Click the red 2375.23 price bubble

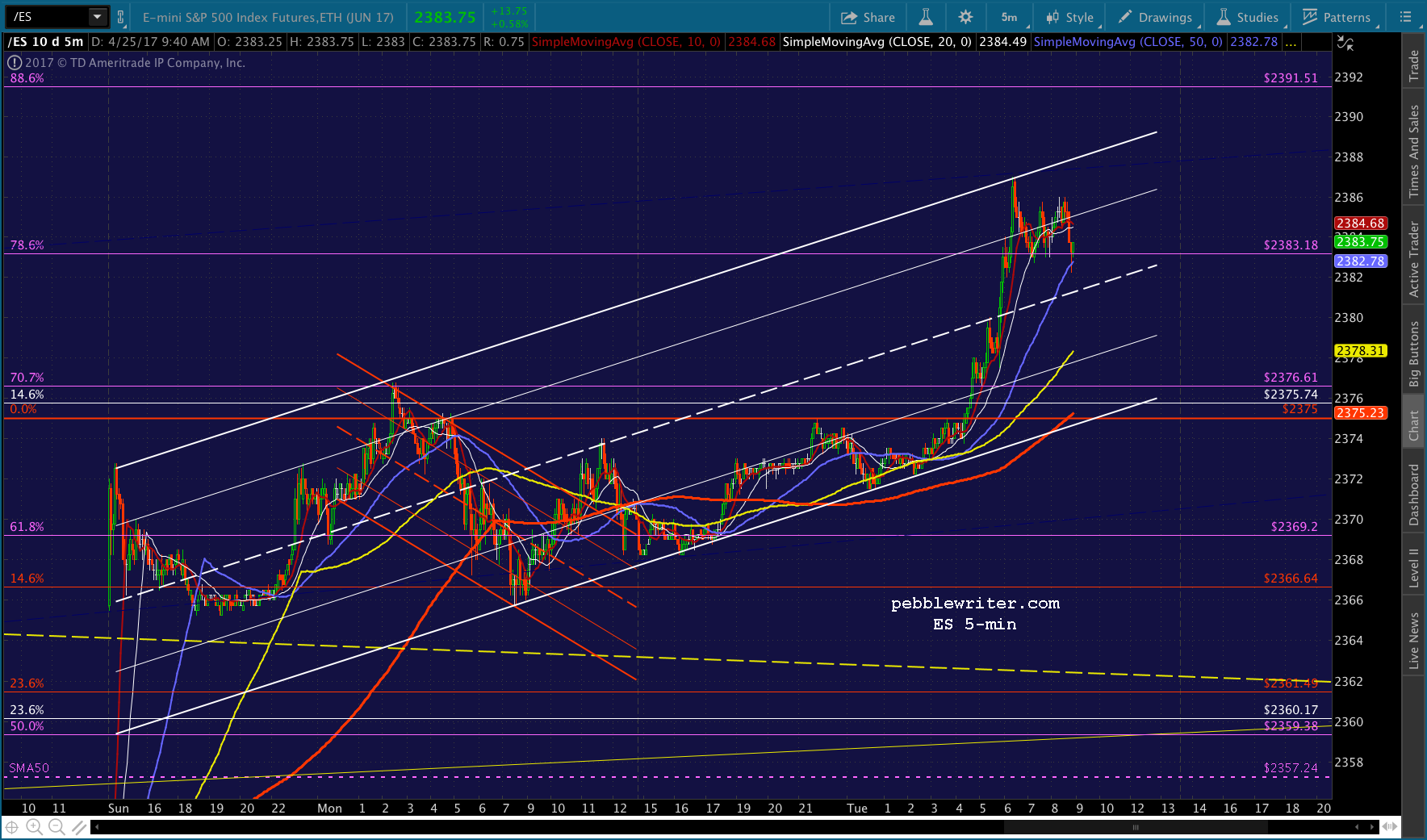coord(1361,413)
